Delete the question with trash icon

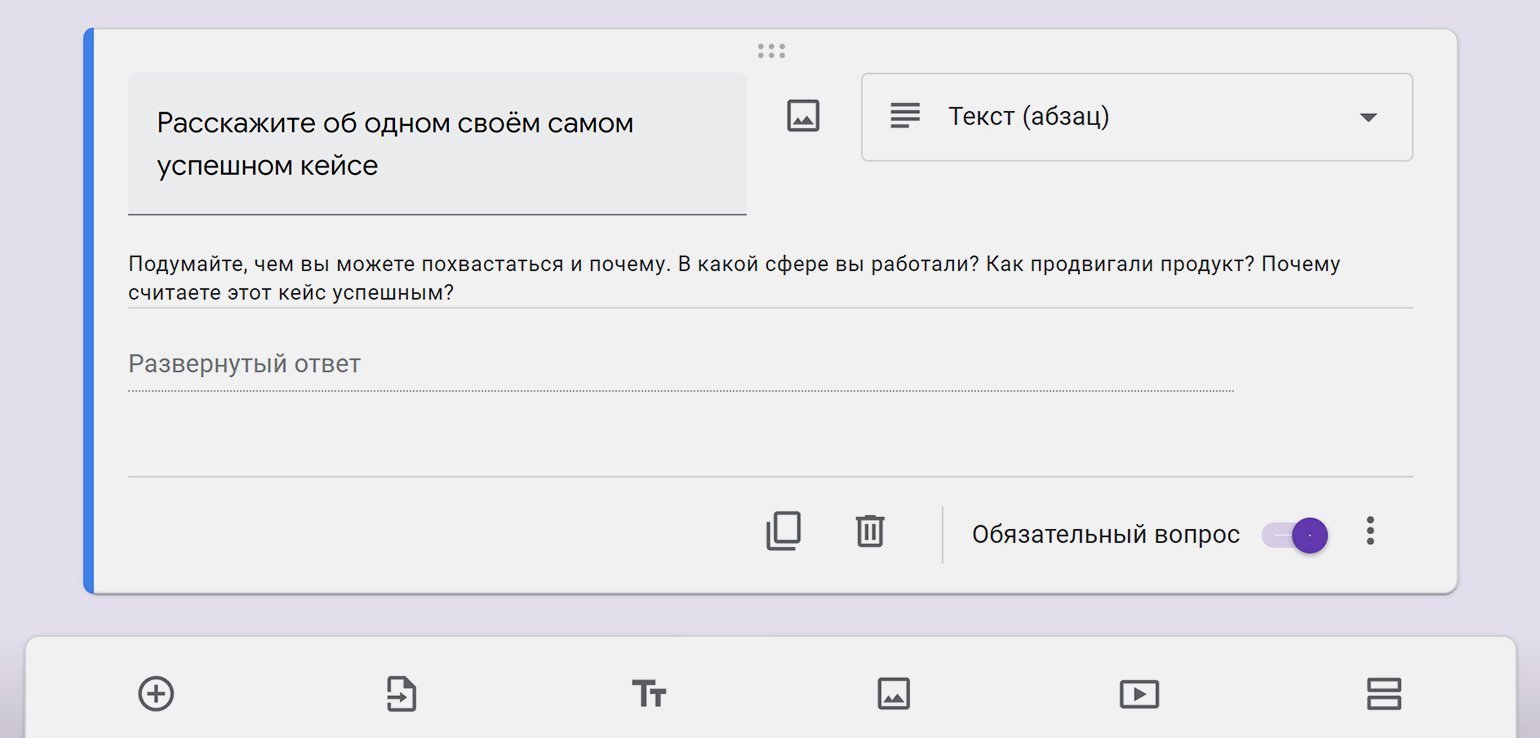[870, 531]
